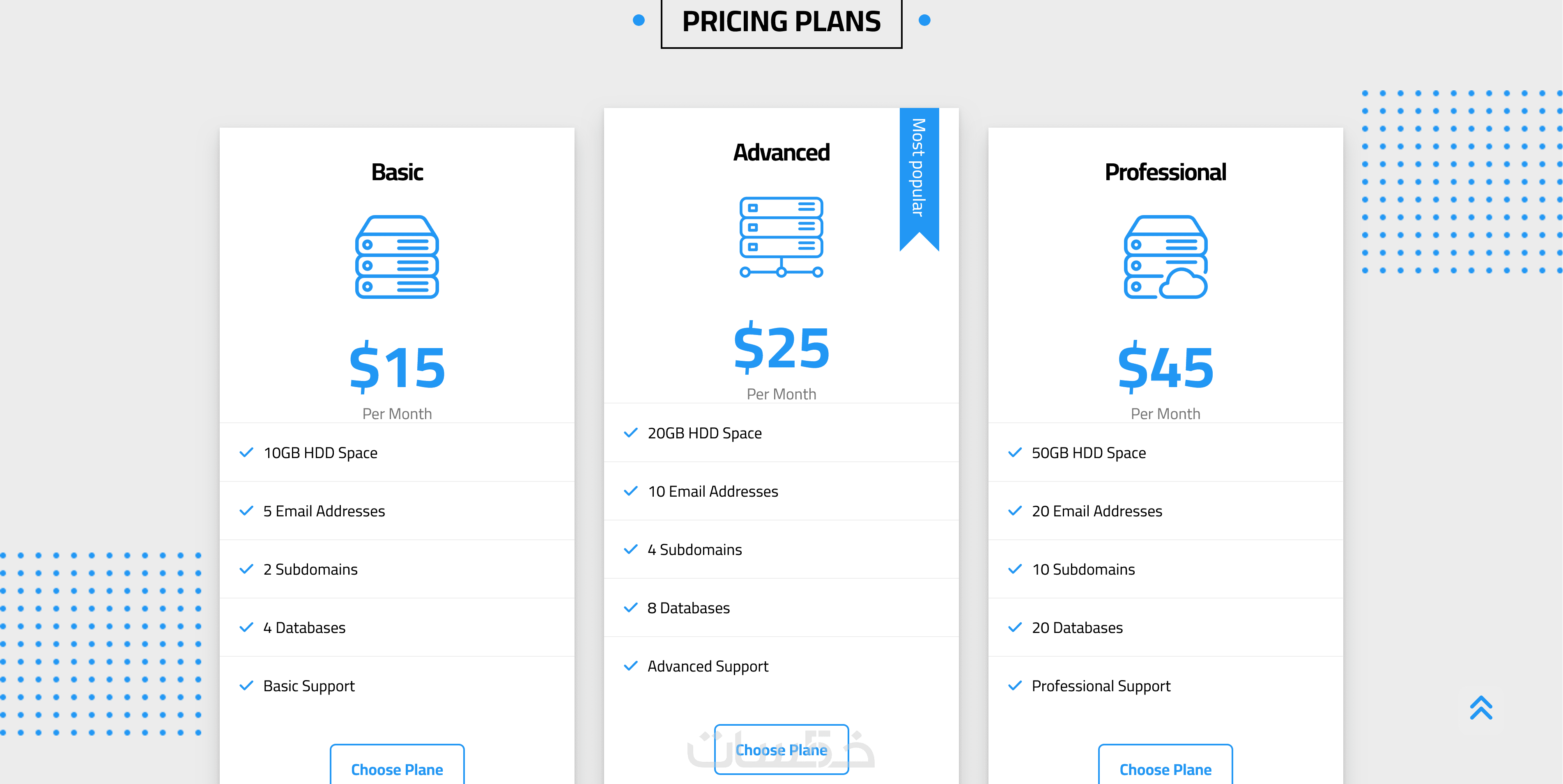The width and height of the screenshot is (1563, 784).
Task: Click checkmark beside Advanced Support
Action: [630, 666]
